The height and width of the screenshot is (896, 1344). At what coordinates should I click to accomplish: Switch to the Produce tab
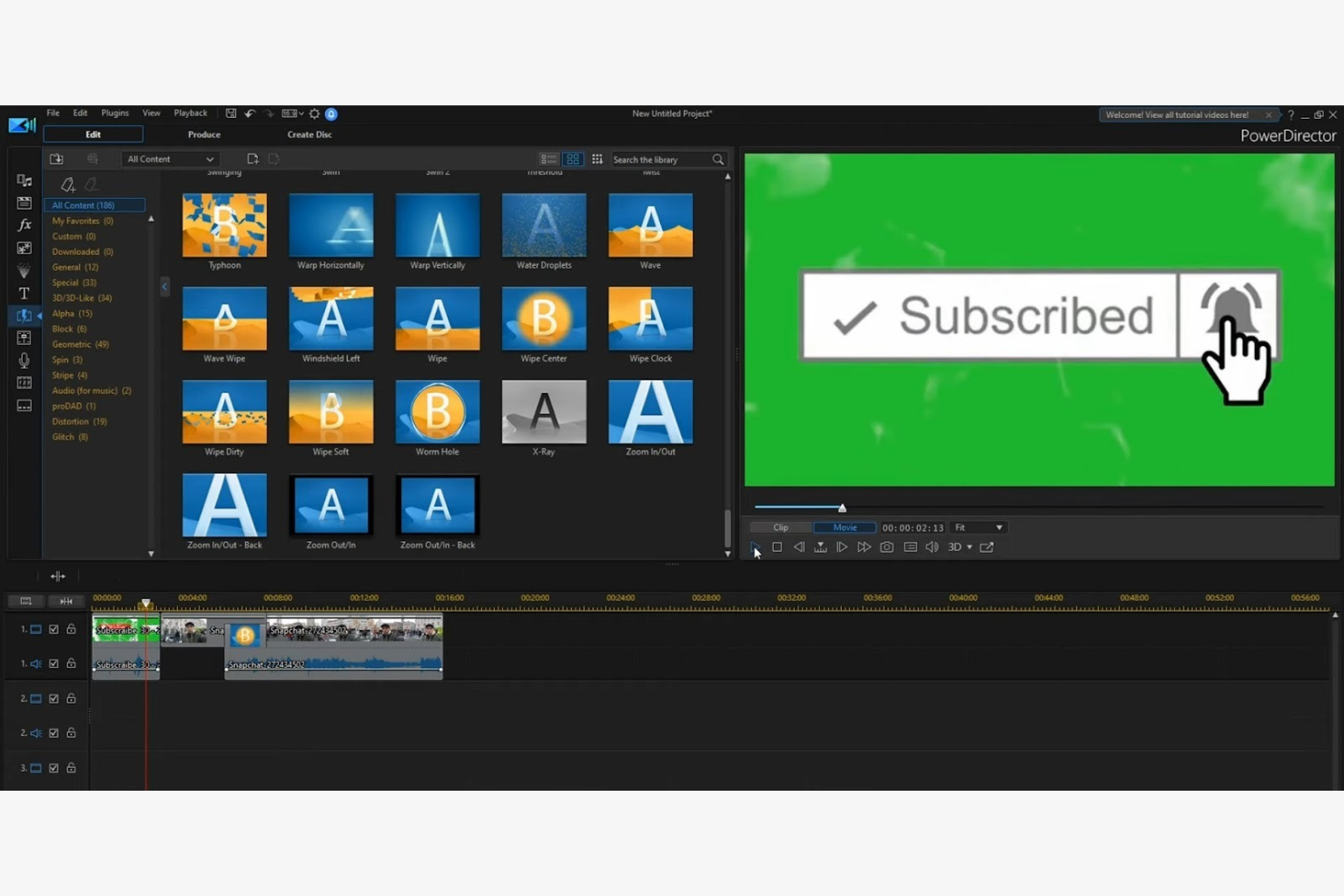203,133
